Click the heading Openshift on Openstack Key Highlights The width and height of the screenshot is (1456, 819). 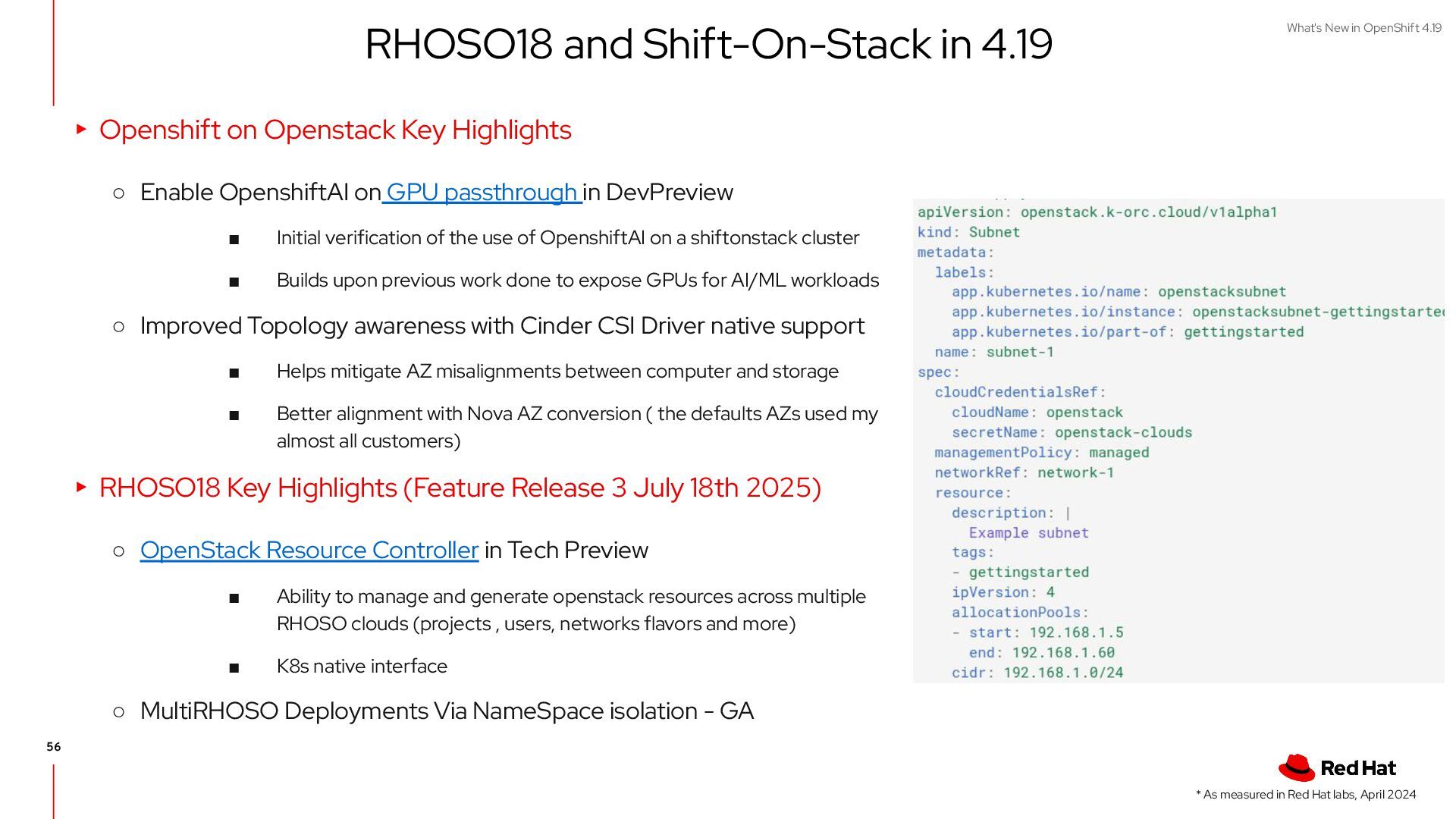(335, 130)
